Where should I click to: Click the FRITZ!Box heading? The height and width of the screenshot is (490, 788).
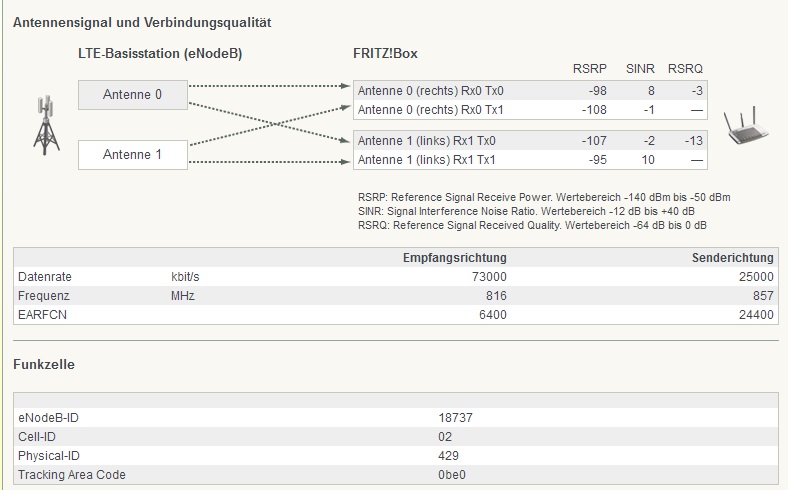385,54
